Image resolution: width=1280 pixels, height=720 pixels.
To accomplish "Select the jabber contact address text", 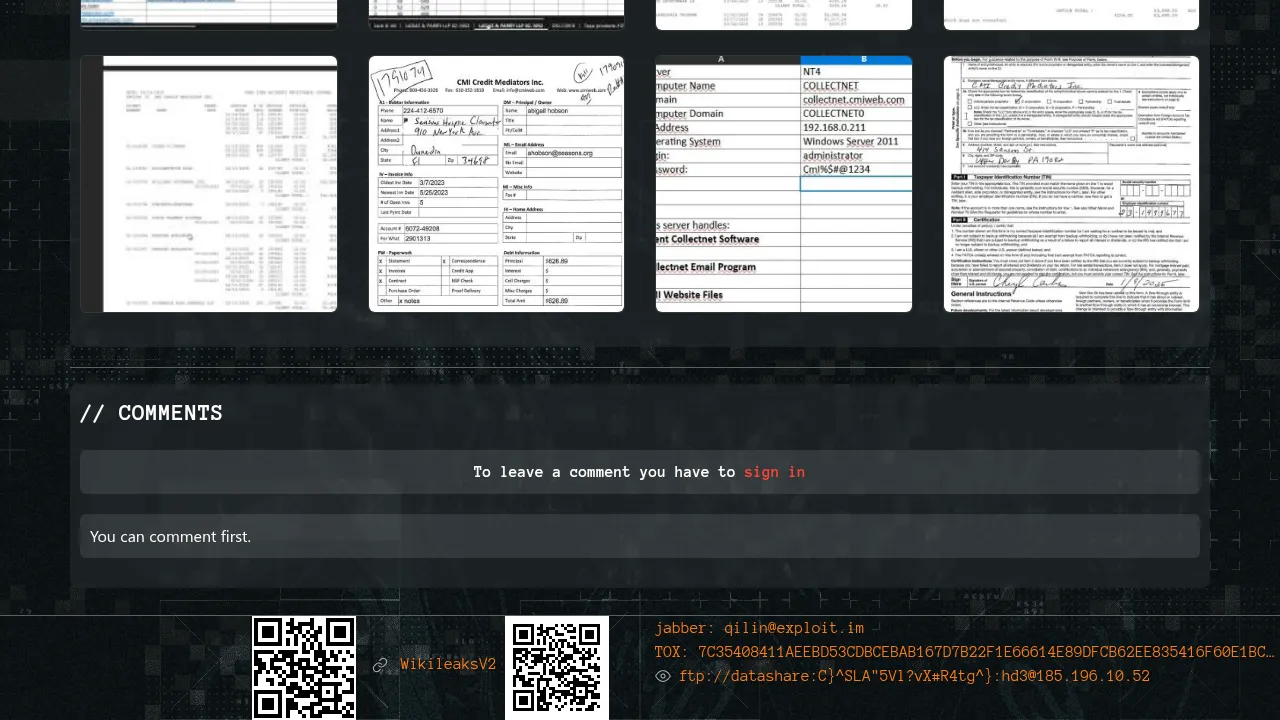I will [759, 628].
